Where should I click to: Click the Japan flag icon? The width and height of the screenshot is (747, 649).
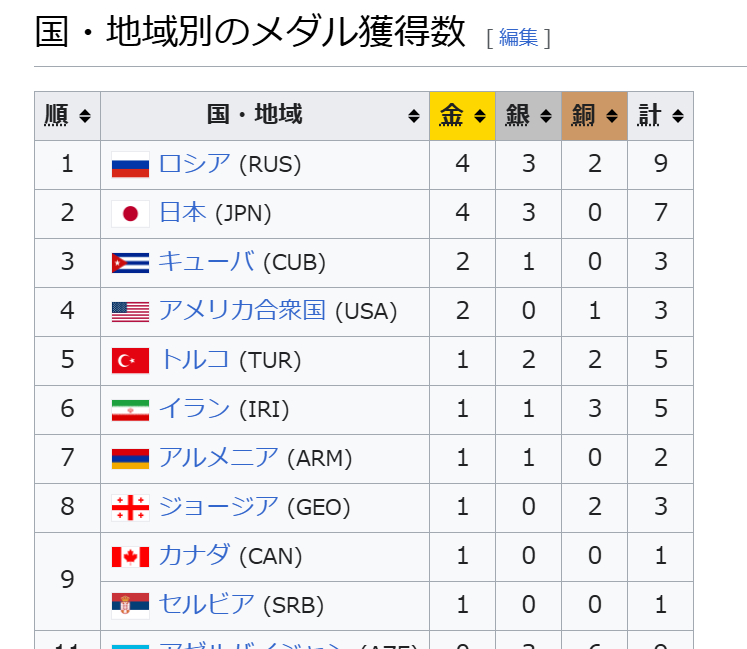(130, 213)
